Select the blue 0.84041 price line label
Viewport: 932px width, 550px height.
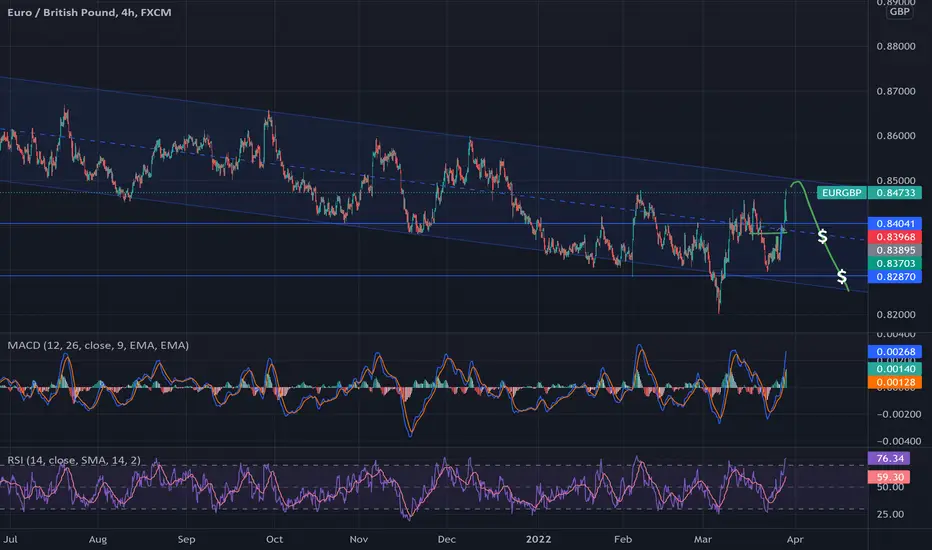tap(895, 224)
